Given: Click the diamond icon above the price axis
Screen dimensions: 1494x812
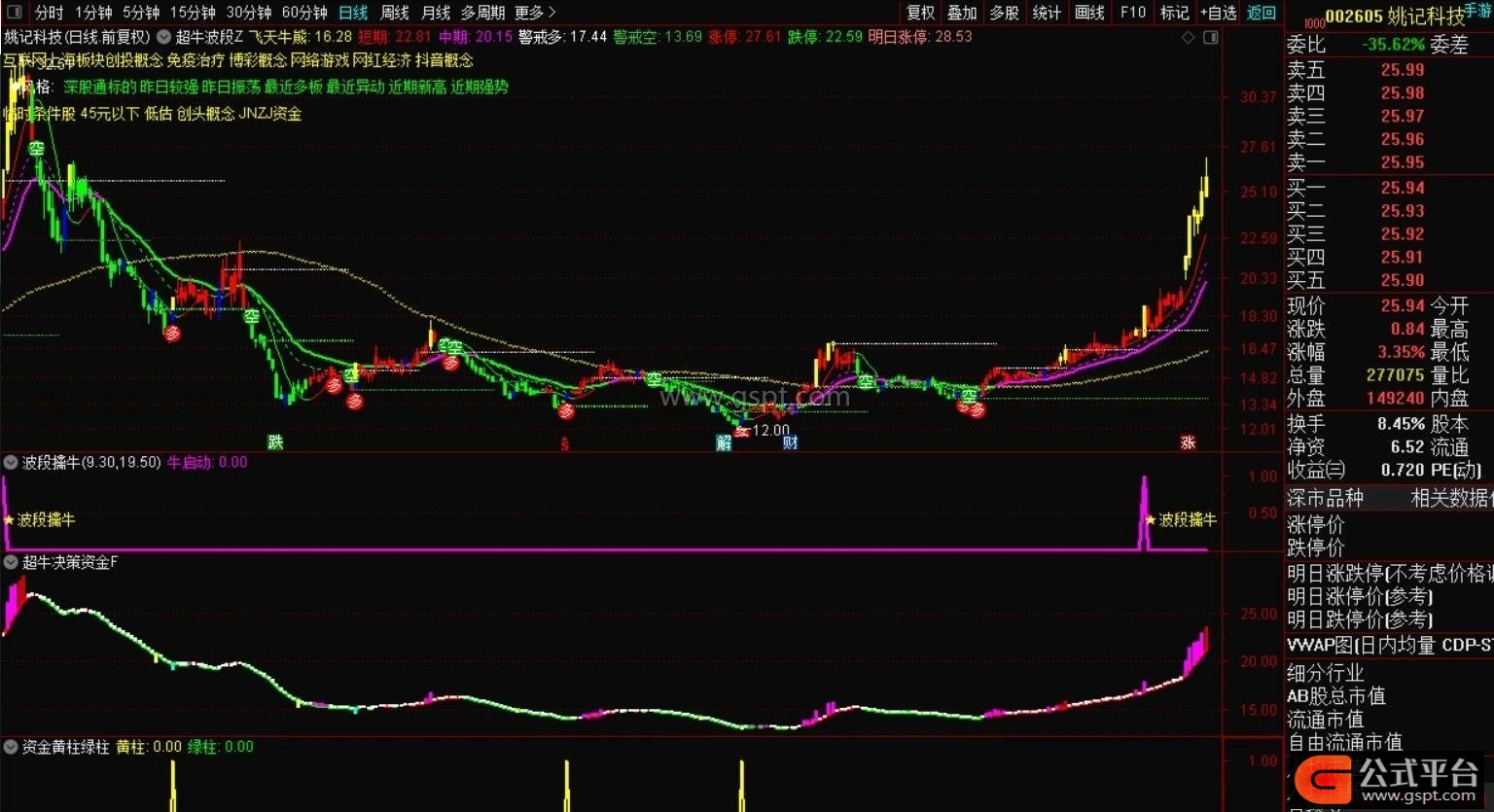Looking at the screenshot, I should (x=1188, y=37).
